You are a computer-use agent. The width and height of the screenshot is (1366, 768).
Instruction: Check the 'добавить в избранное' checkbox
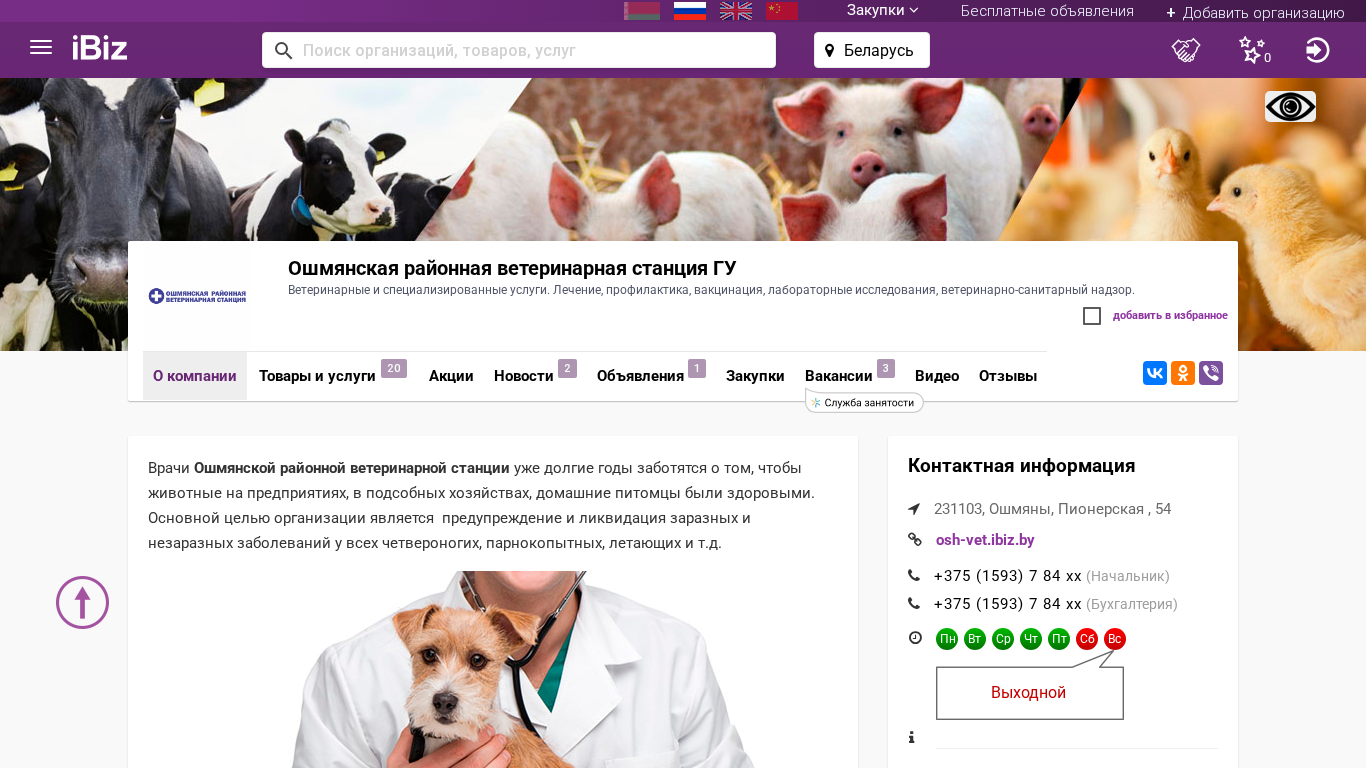(1092, 316)
